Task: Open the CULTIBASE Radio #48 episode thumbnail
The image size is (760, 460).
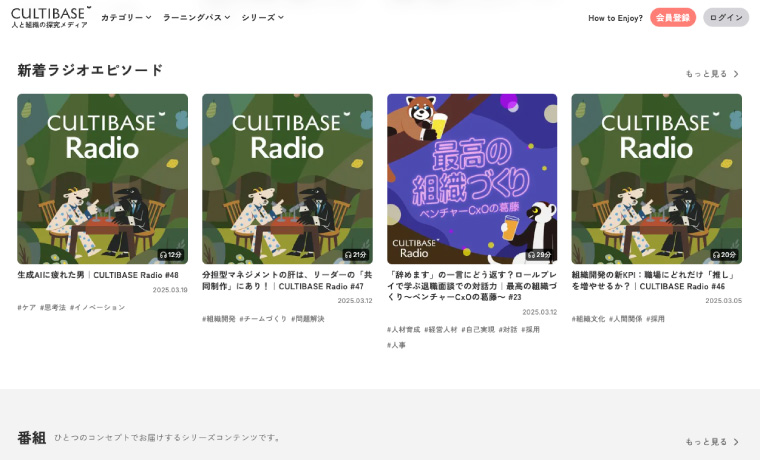Action: pos(102,179)
